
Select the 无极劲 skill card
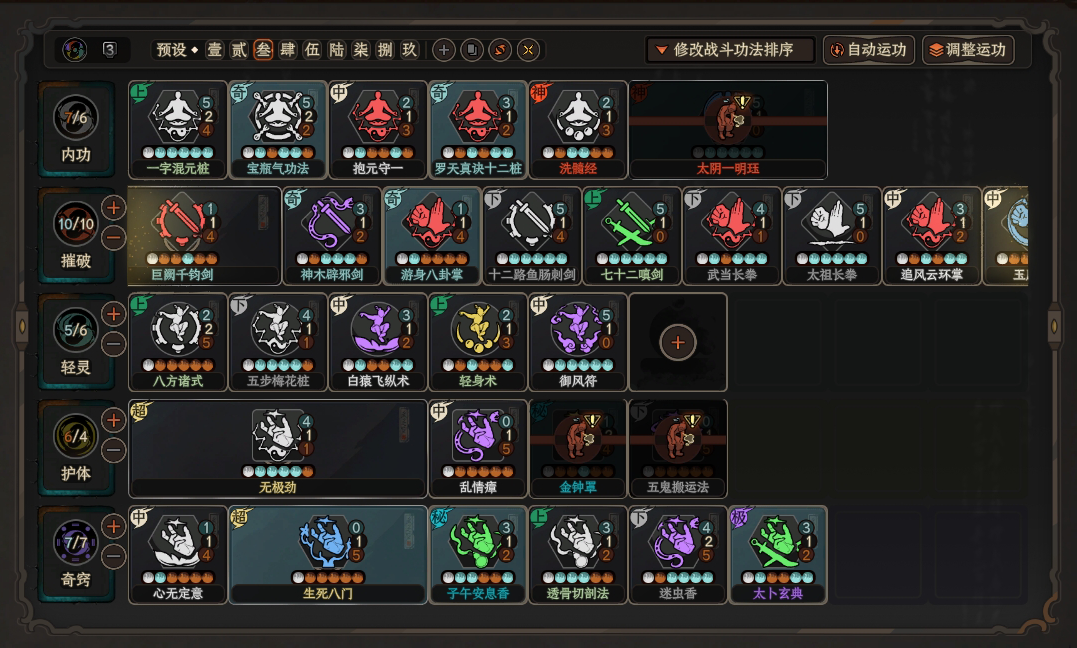[x=277, y=449]
